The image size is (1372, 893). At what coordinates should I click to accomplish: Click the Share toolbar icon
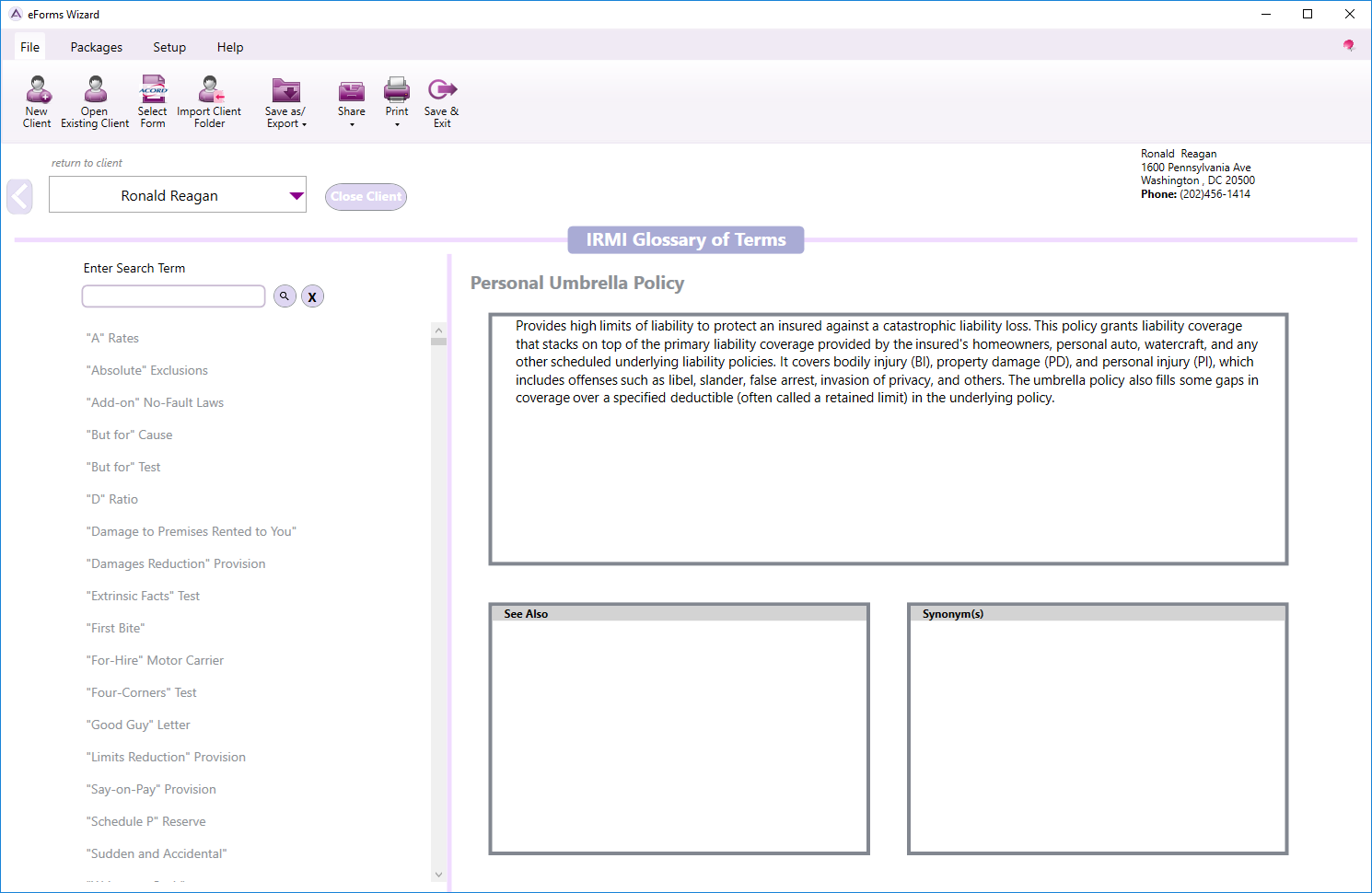click(x=352, y=90)
